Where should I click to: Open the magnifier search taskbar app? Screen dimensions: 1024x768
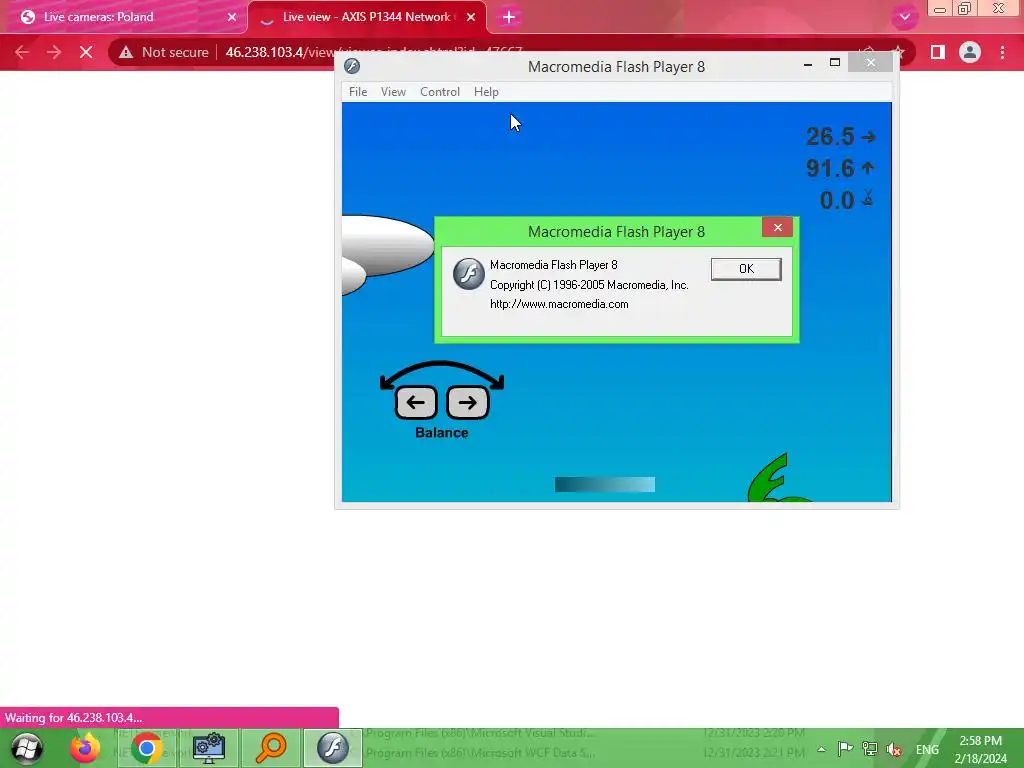(x=271, y=748)
